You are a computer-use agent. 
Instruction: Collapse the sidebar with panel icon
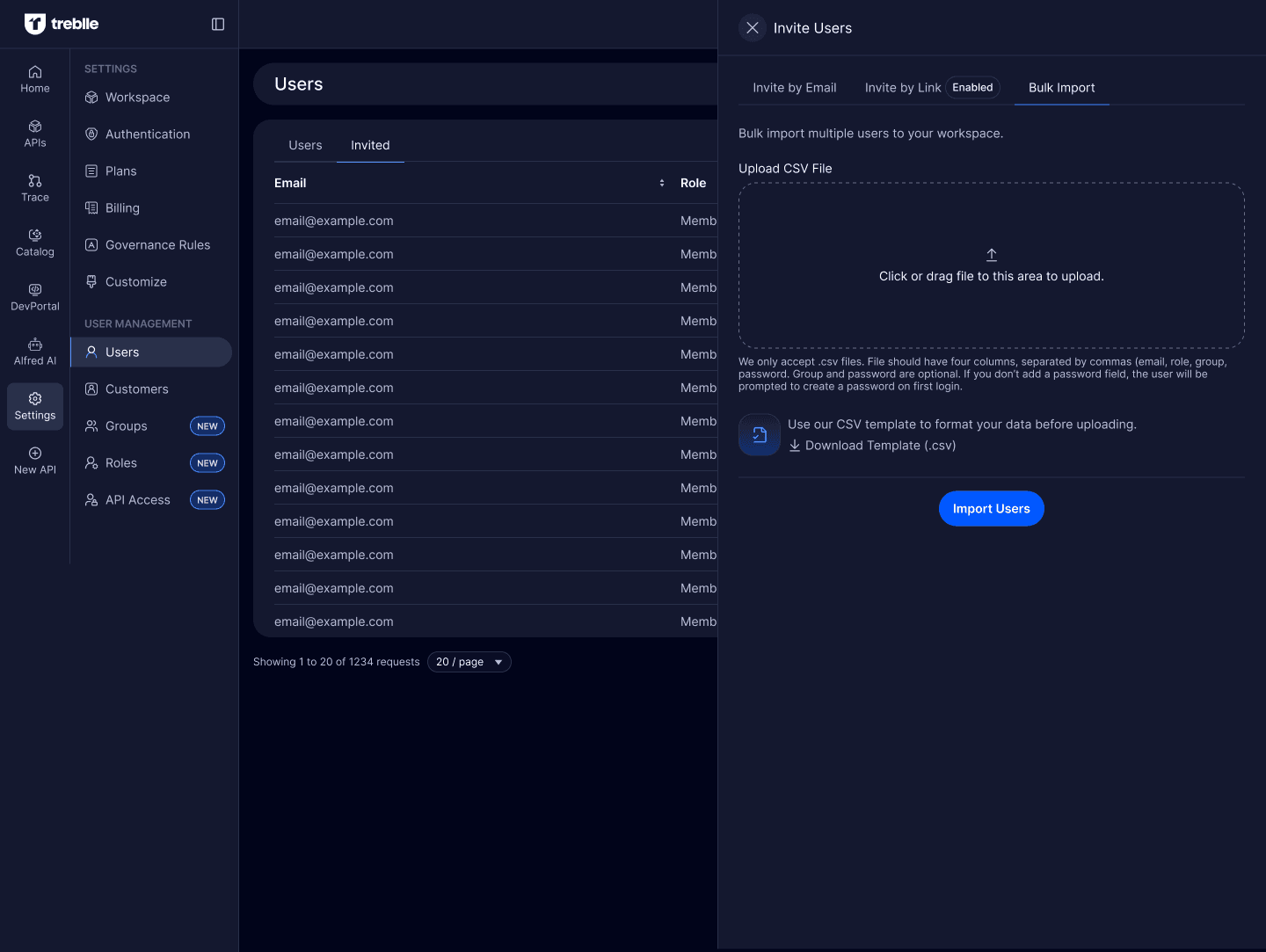[x=218, y=25]
